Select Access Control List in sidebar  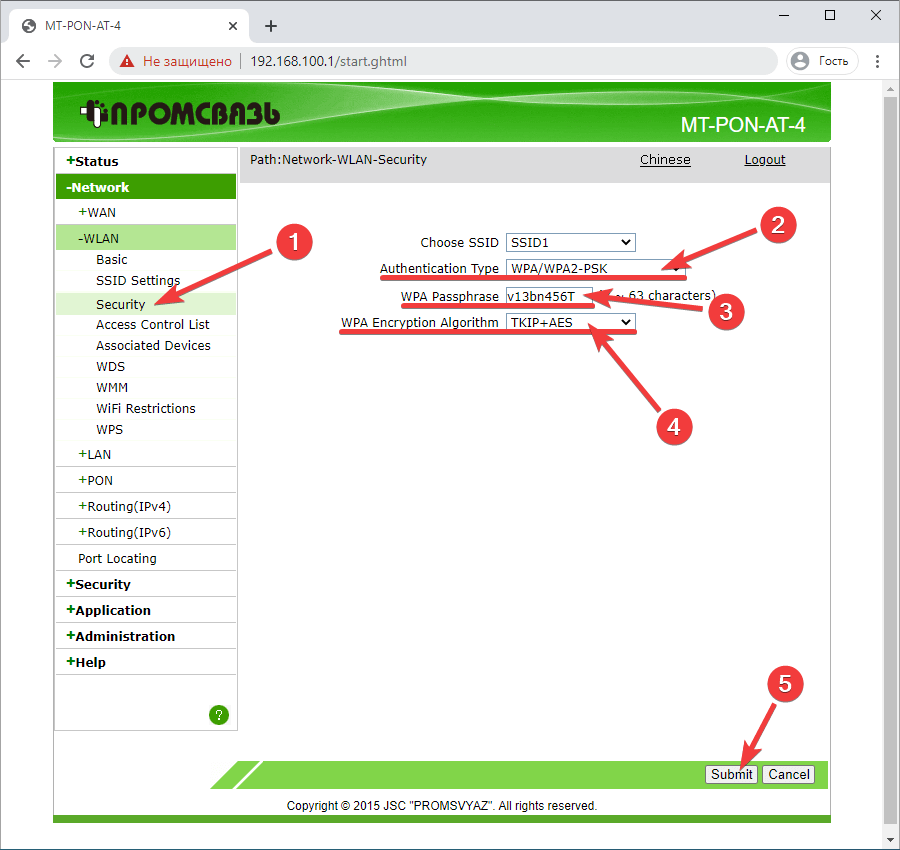tap(152, 324)
